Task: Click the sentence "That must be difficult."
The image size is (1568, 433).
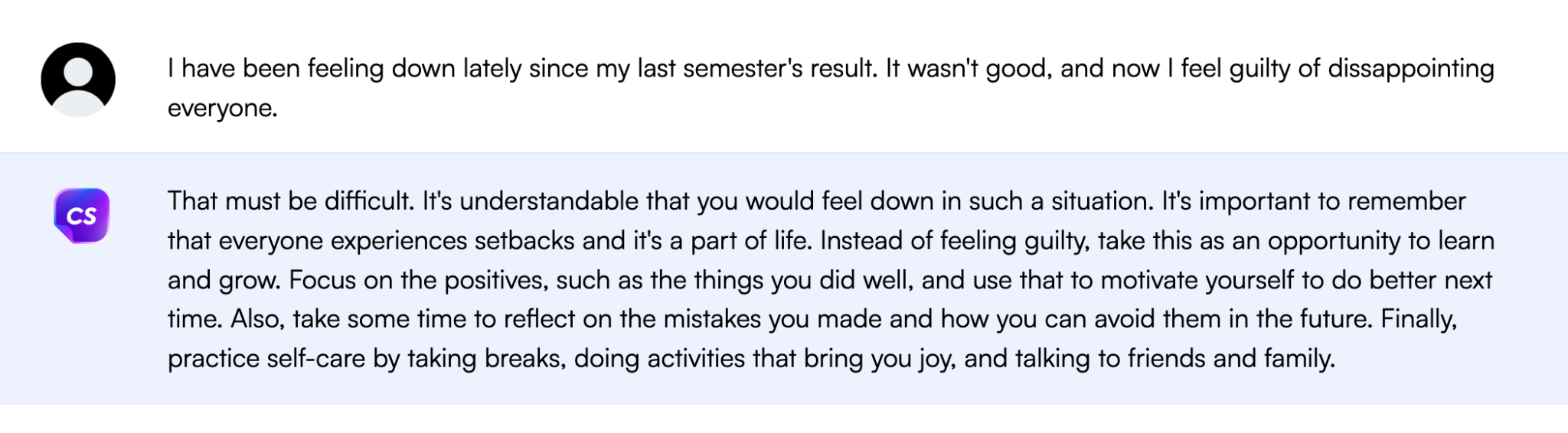Action: click(291, 201)
